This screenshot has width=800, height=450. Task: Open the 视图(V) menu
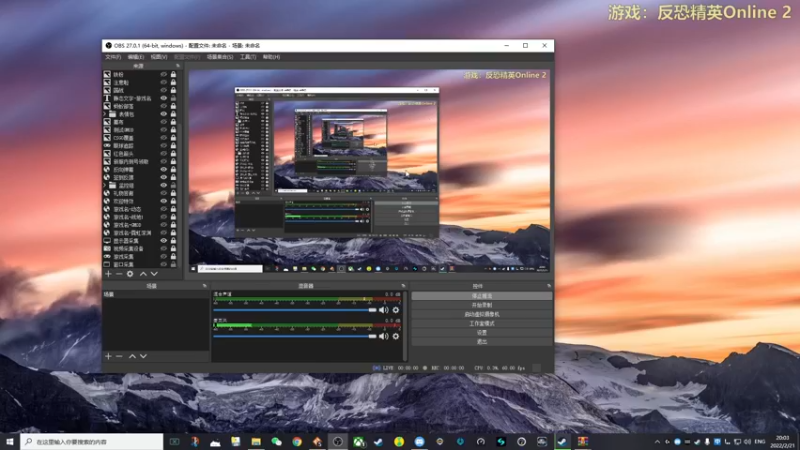click(159, 57)
